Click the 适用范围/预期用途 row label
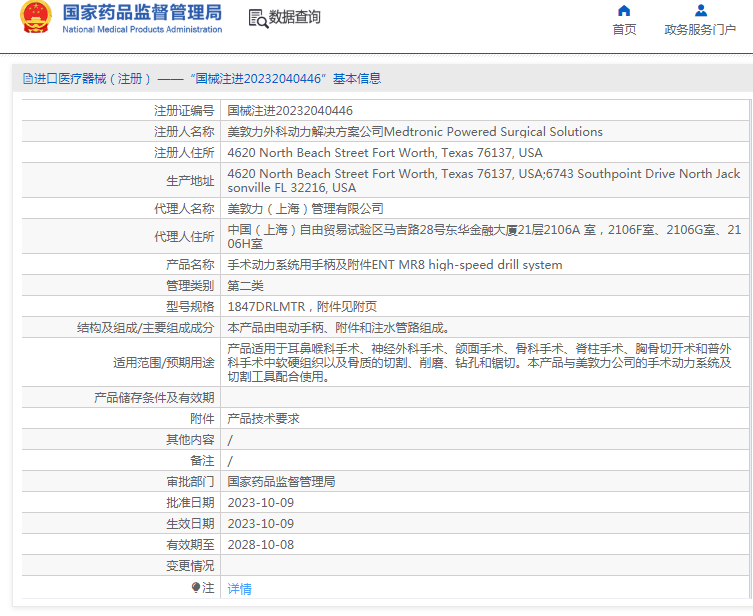This screenshot has width=753, height=616. [164, 362]
